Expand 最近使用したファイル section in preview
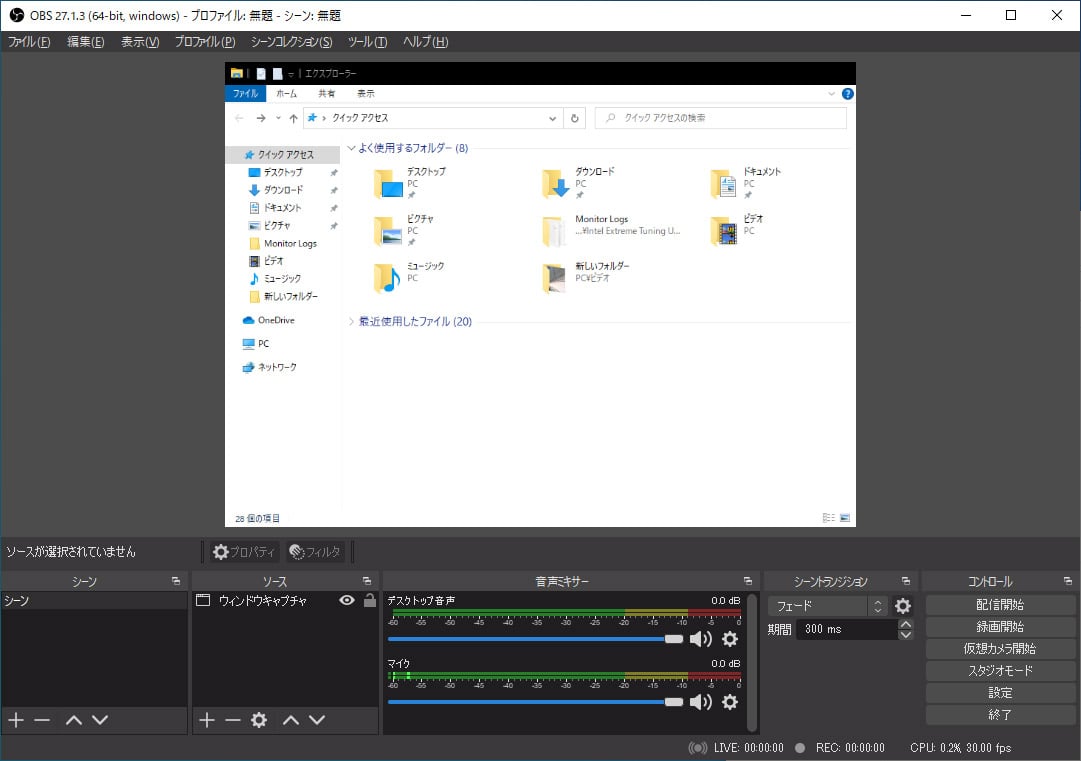Screen dimensions: 1081x761 pyautogui.click(x=351, y=322)
